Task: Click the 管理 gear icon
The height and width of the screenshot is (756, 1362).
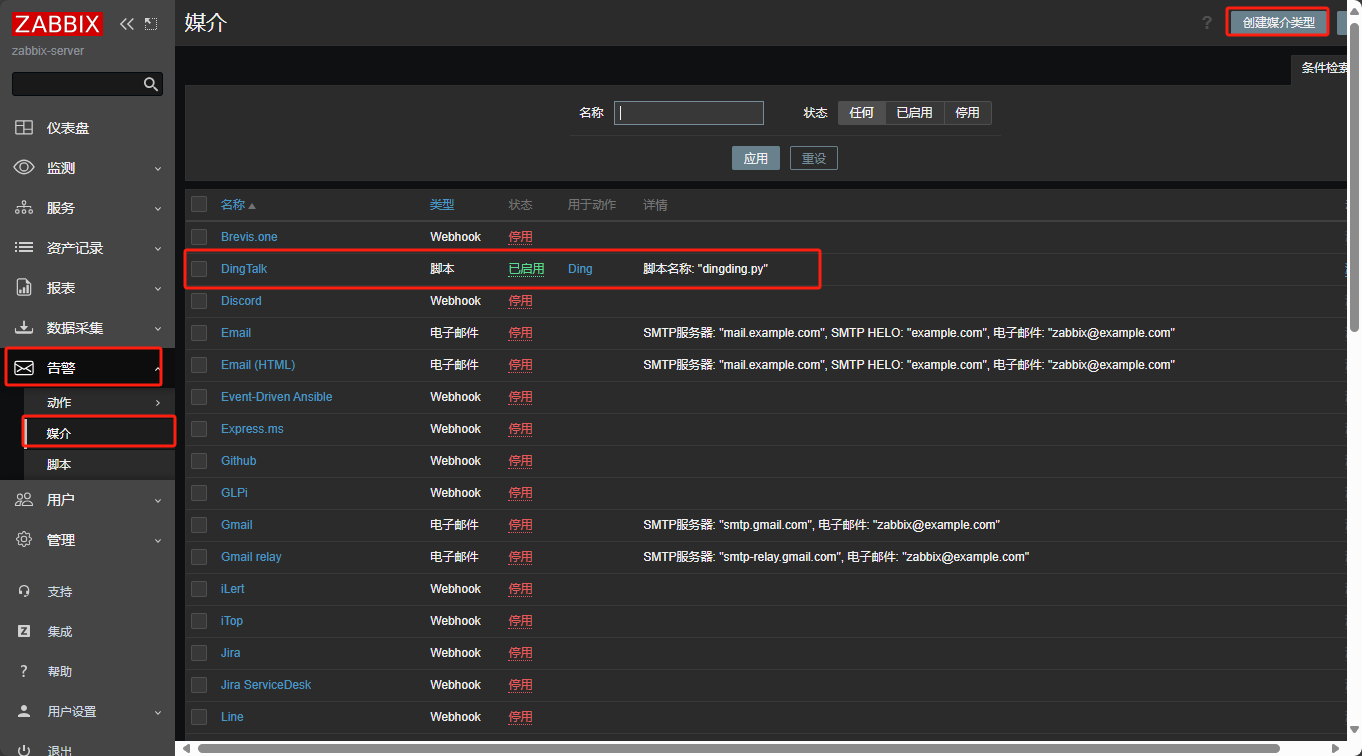Action: click(x=24, y=540)
